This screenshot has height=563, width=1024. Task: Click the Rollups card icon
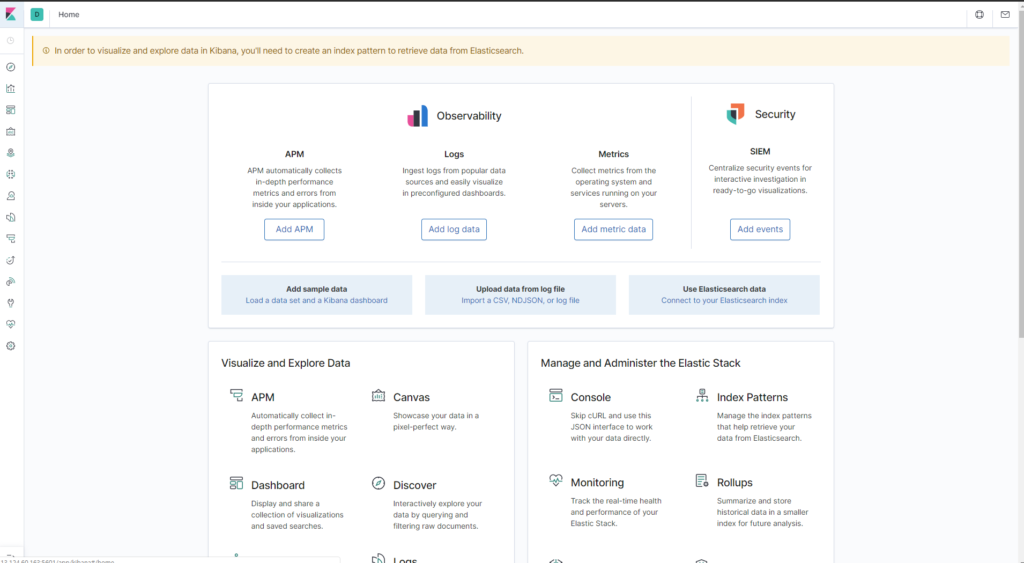(x=702, y=481)
